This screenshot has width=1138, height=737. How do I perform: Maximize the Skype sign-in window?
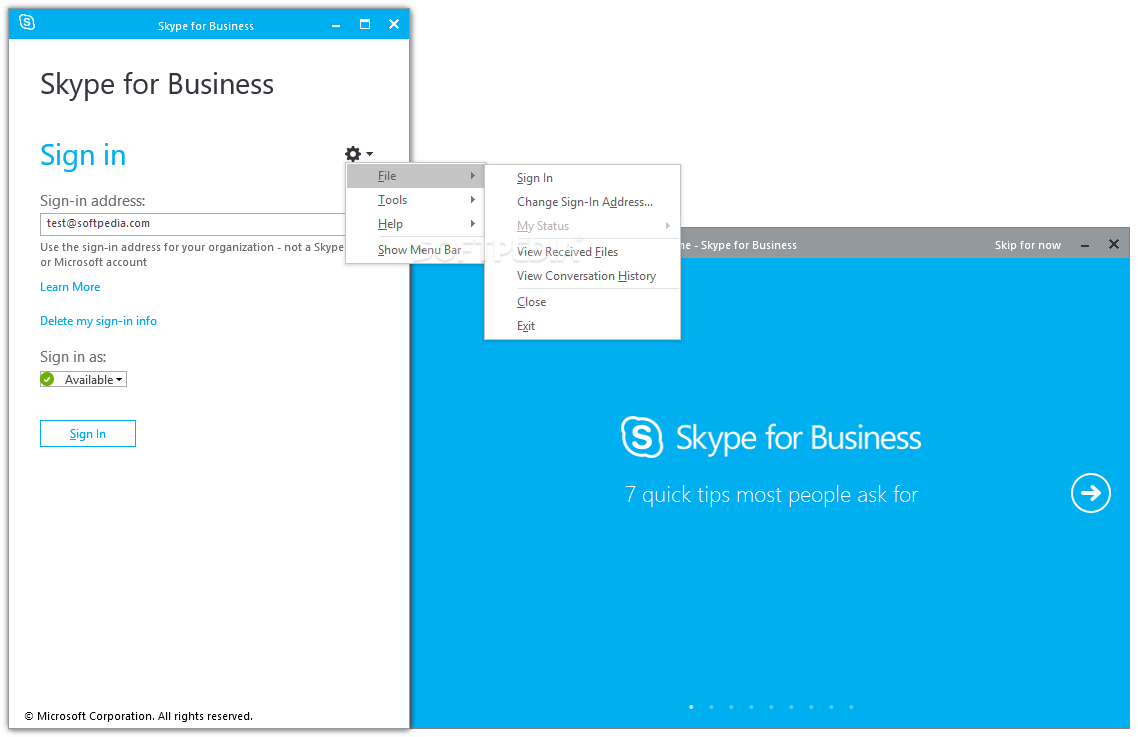pyautogui.click(x=365, y=24)
